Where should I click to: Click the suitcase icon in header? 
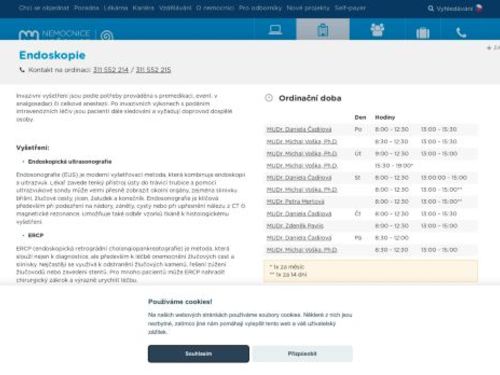click(x=423, y=33)
